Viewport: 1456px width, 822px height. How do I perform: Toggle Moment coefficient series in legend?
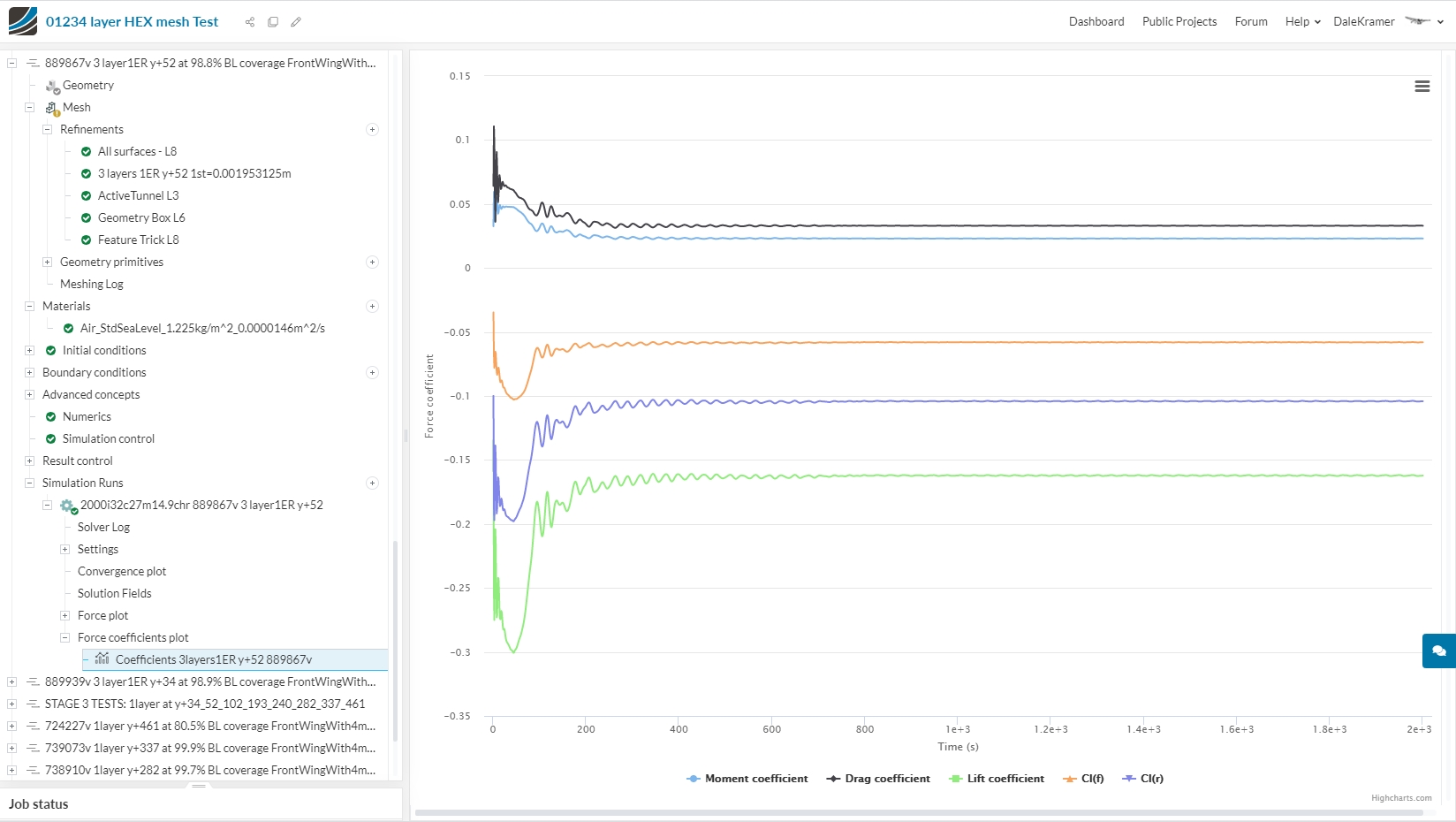pyautogui.click(x=747, y=779)
